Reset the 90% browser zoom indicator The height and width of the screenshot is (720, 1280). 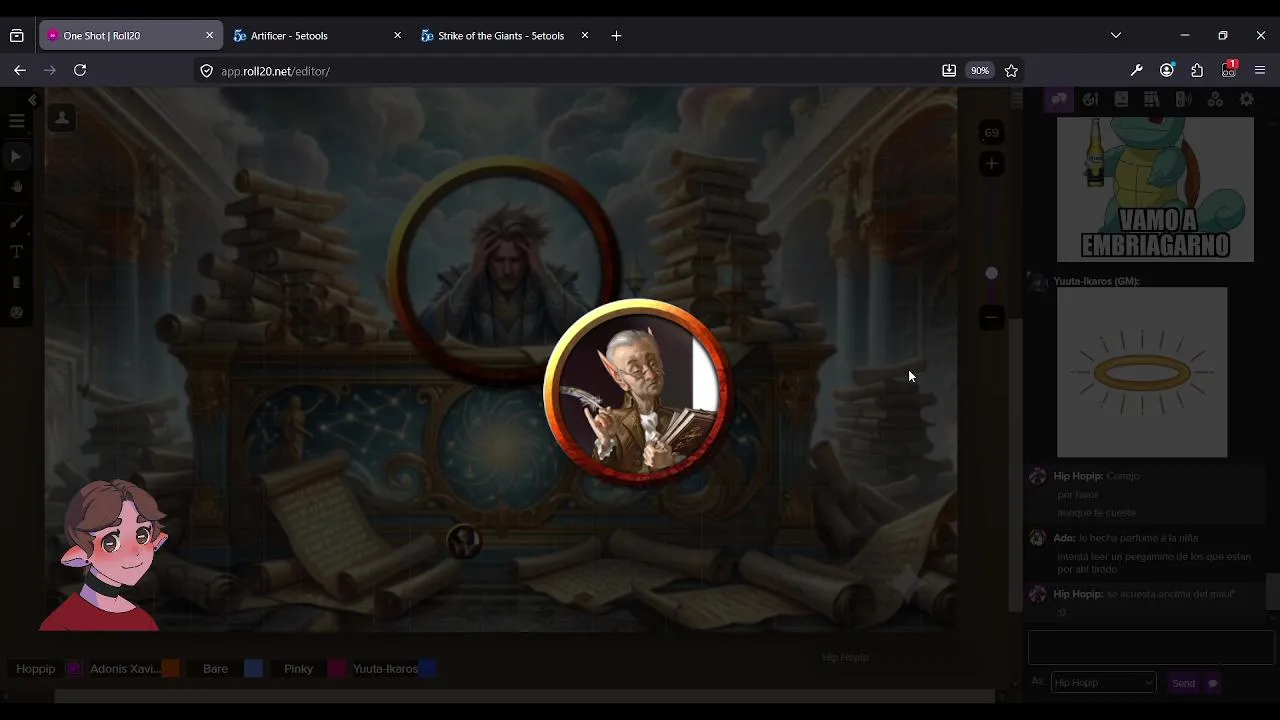coord(980,71)
